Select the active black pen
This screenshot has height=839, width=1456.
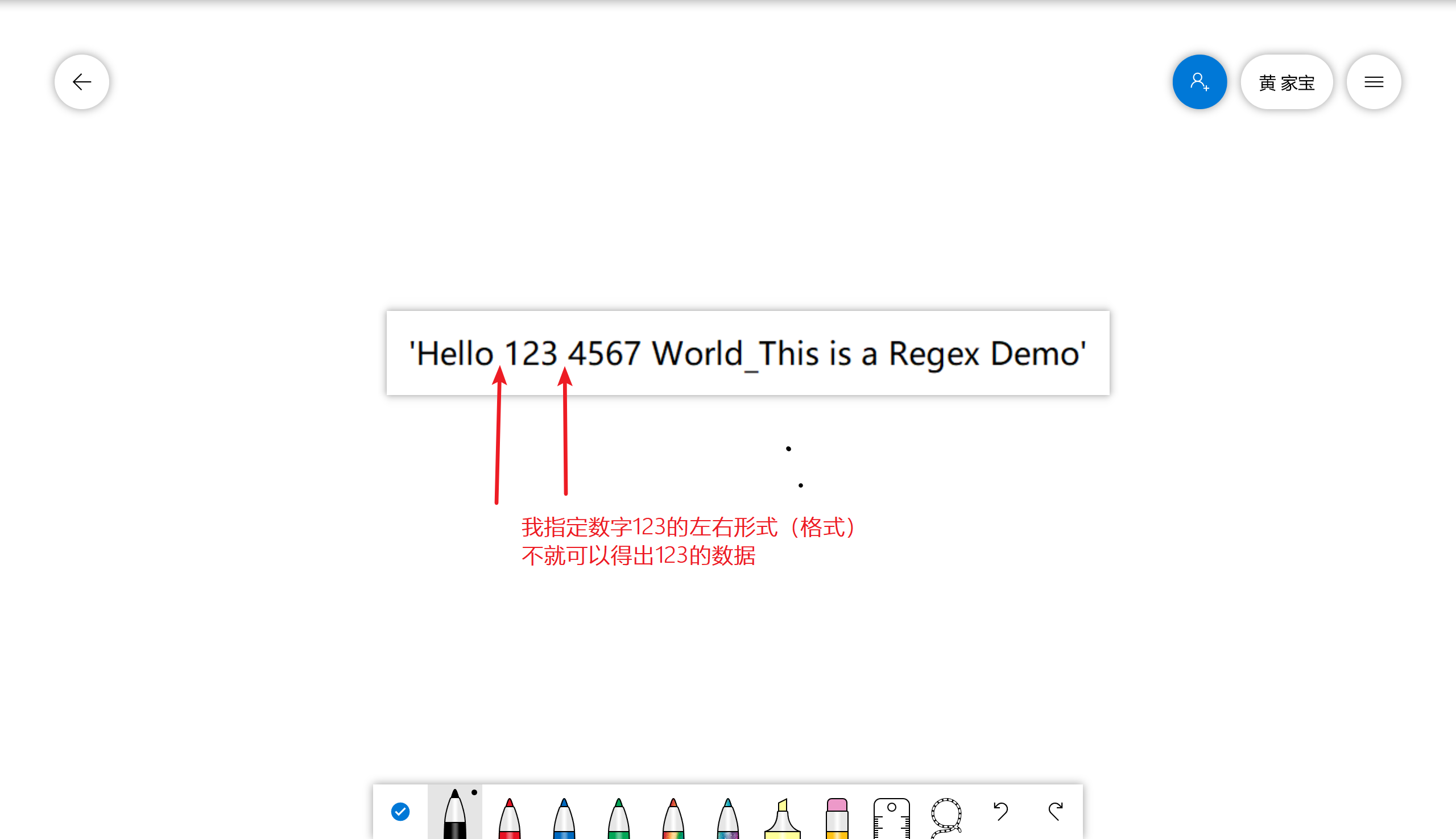point(454,816)
